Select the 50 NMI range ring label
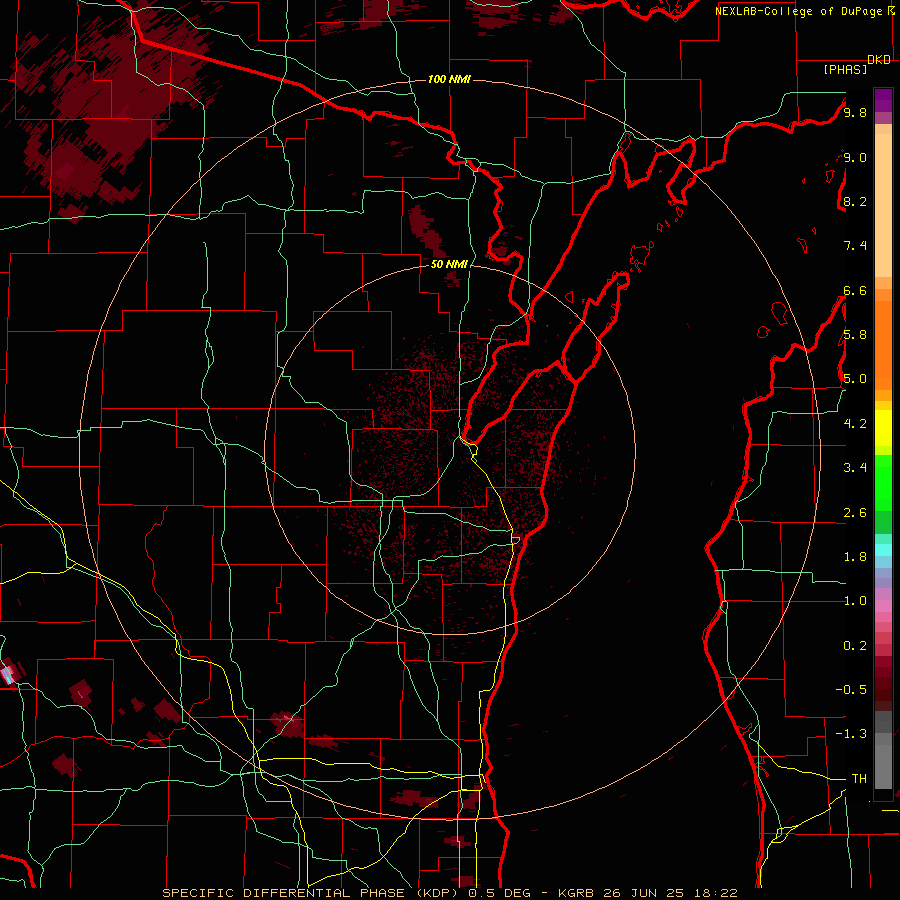 tap(449, 264)
